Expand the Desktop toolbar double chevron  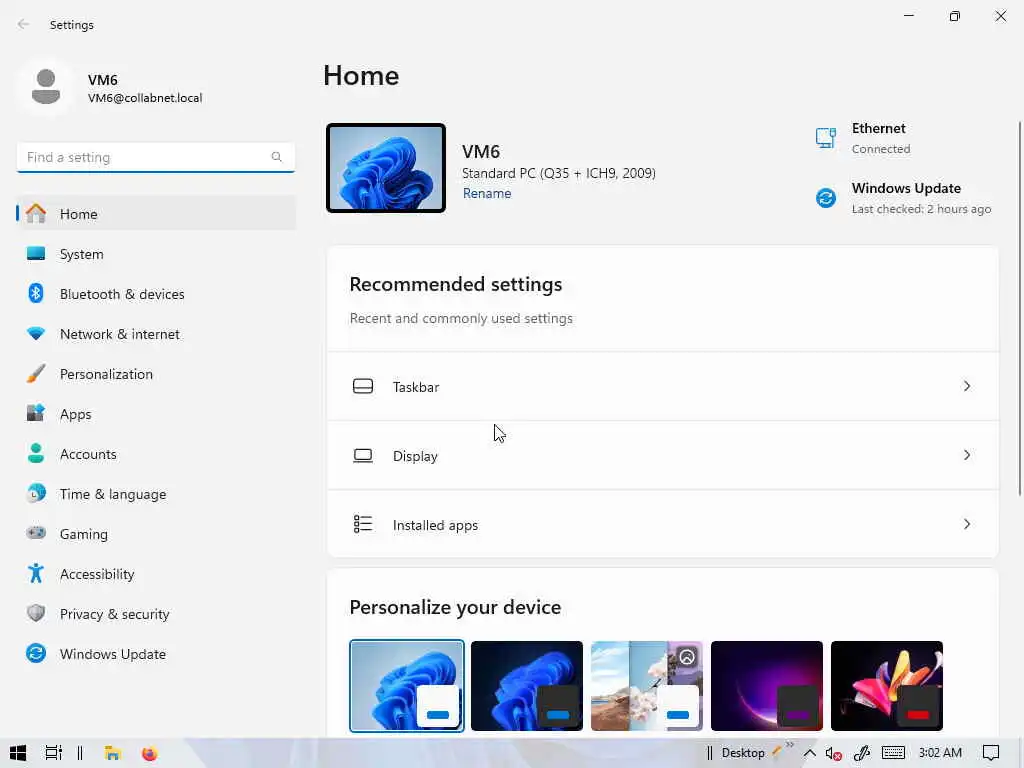click(790, 744)
